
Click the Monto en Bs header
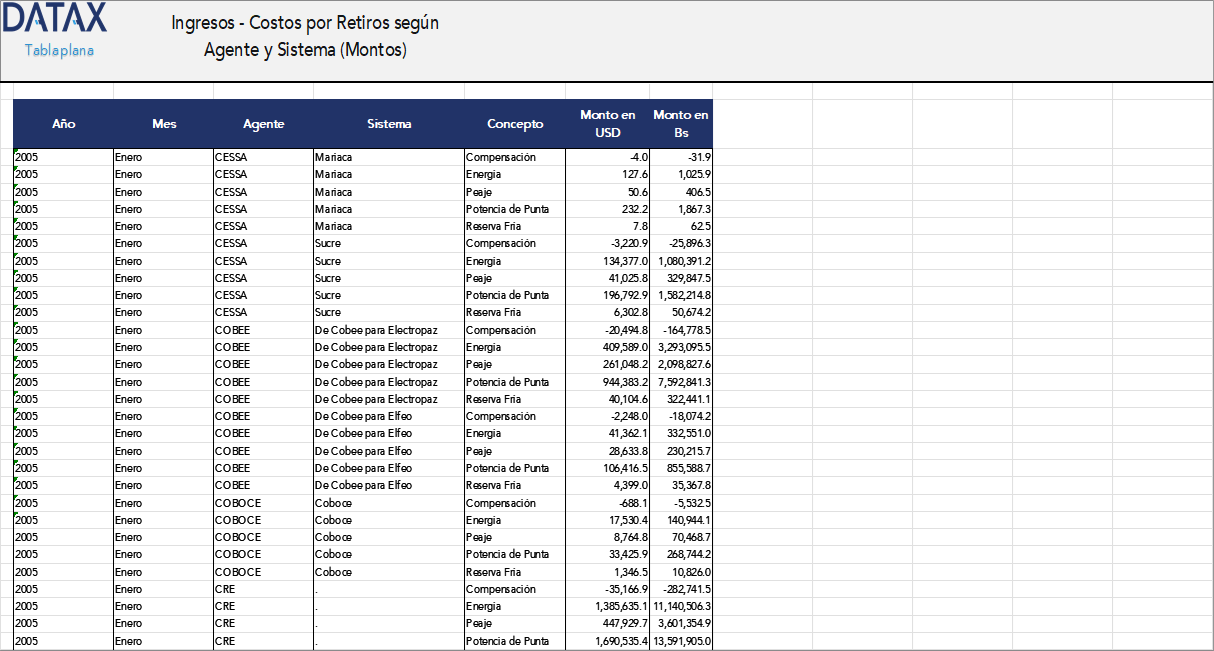(681, 124)
